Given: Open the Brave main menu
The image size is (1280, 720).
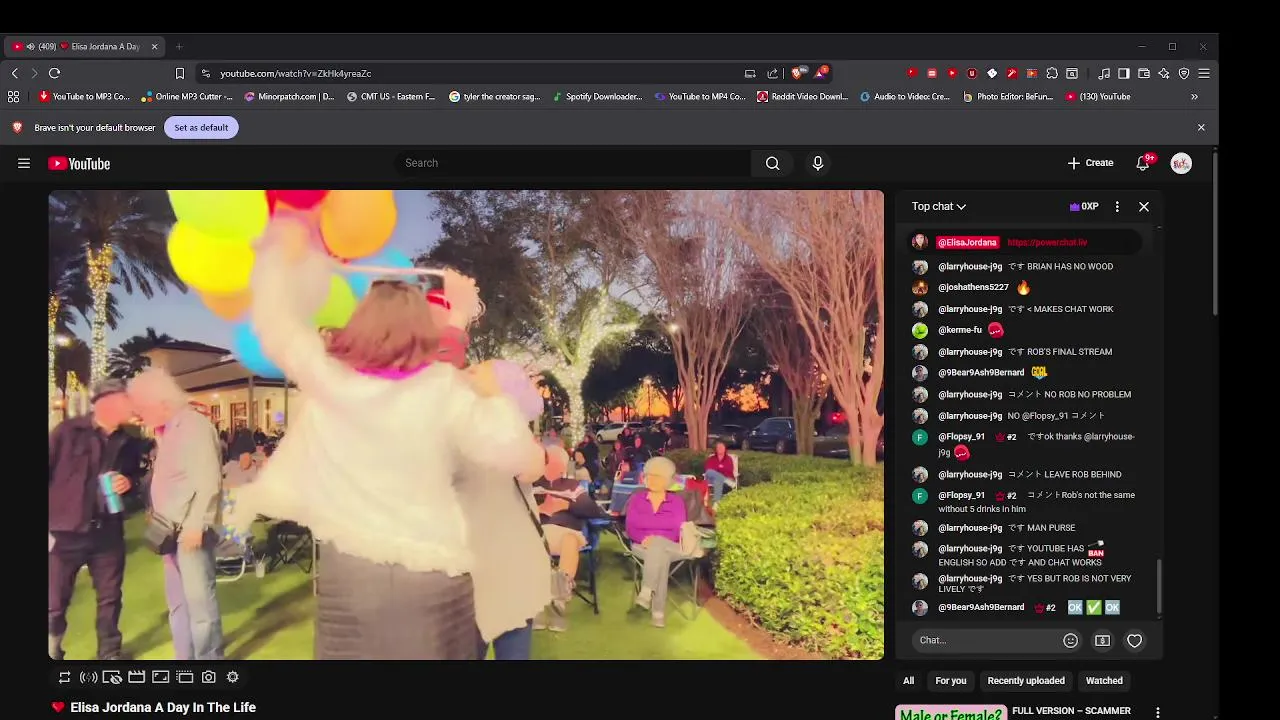Looking at the screenshot, I should point(1204,73).
